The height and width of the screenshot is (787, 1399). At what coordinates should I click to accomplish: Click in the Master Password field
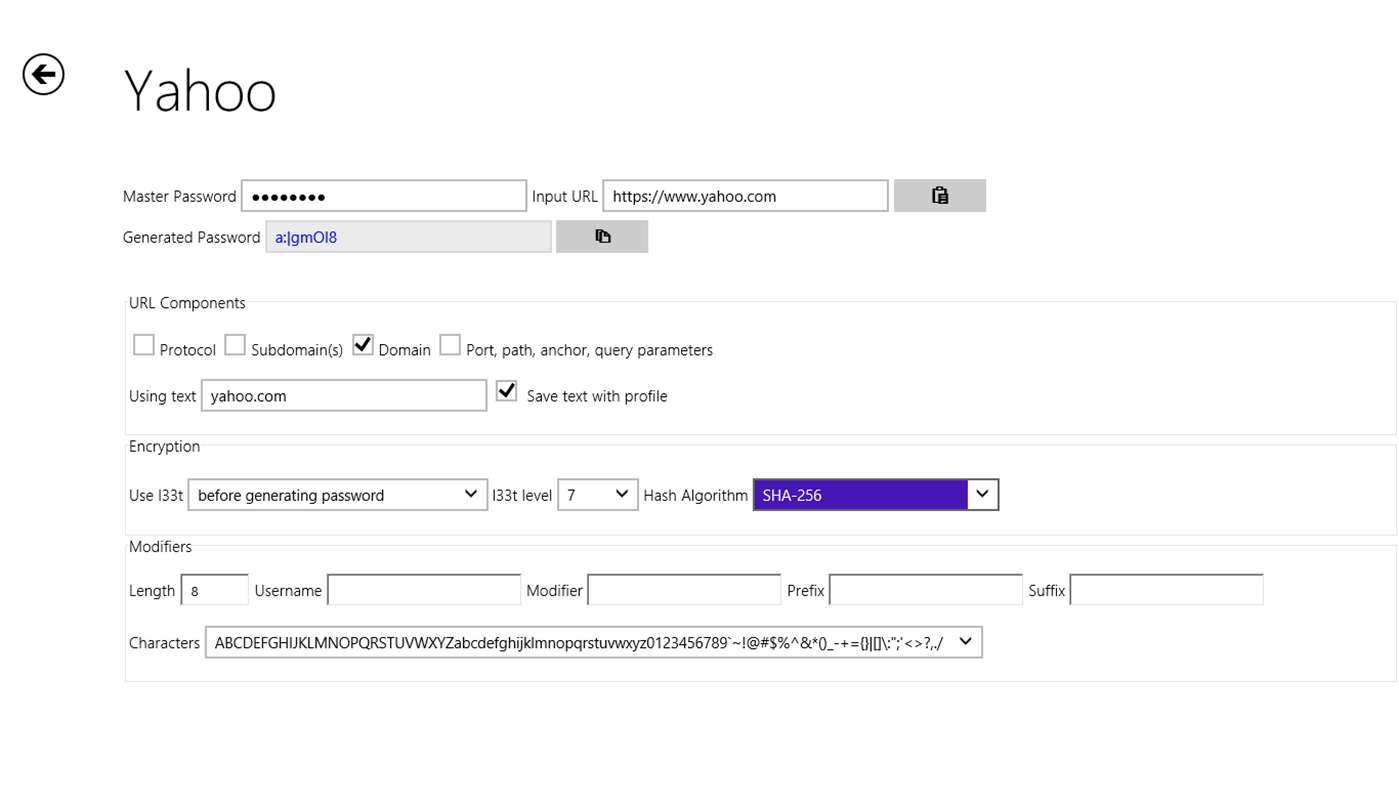[383, 195]
